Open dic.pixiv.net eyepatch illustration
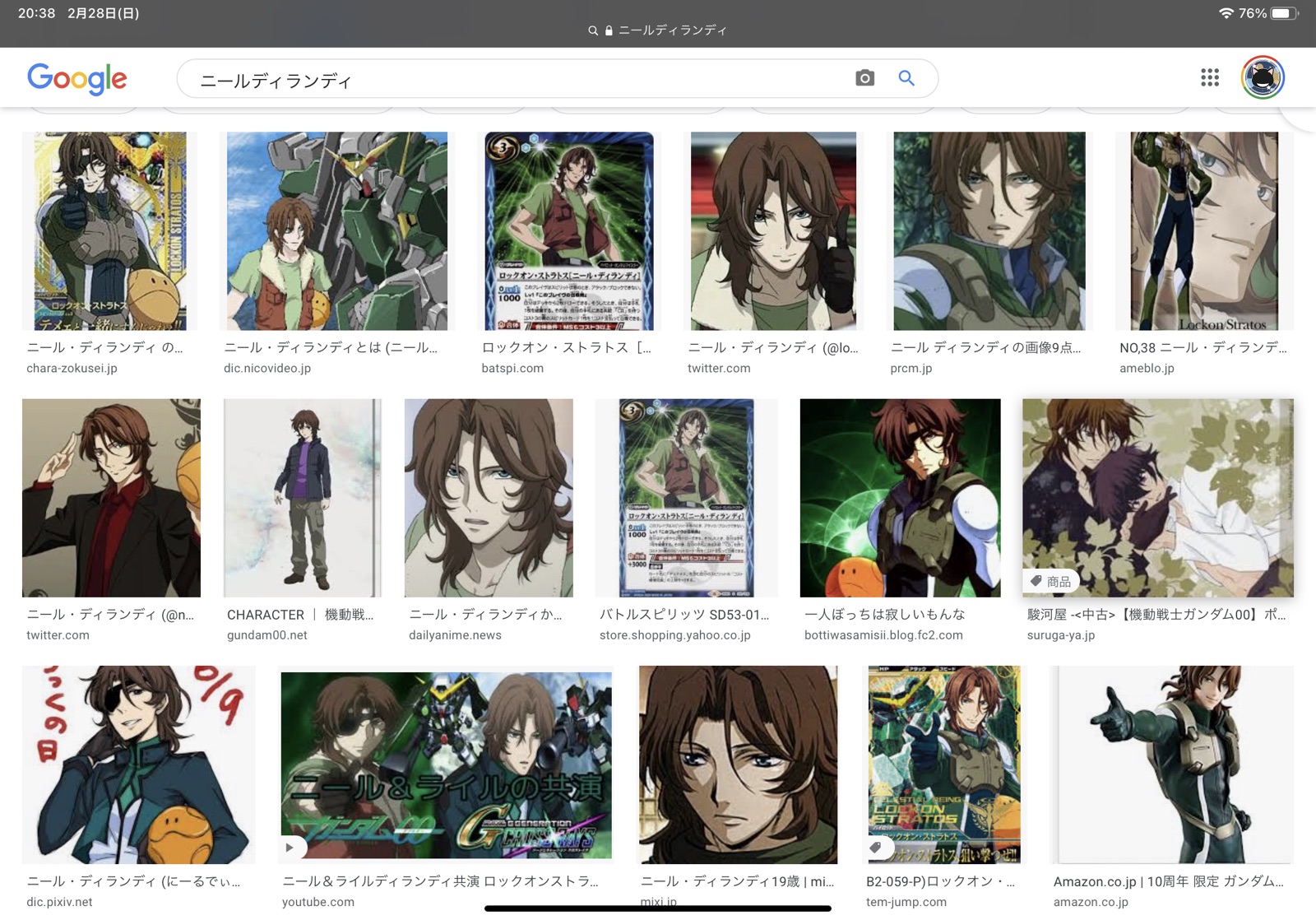This screenshot has height=920, width=1316. 139,764
